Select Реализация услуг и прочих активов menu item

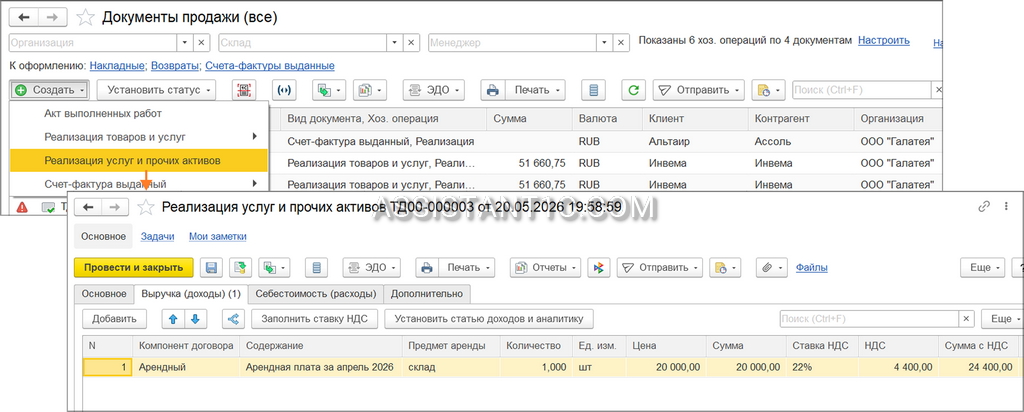139,160
